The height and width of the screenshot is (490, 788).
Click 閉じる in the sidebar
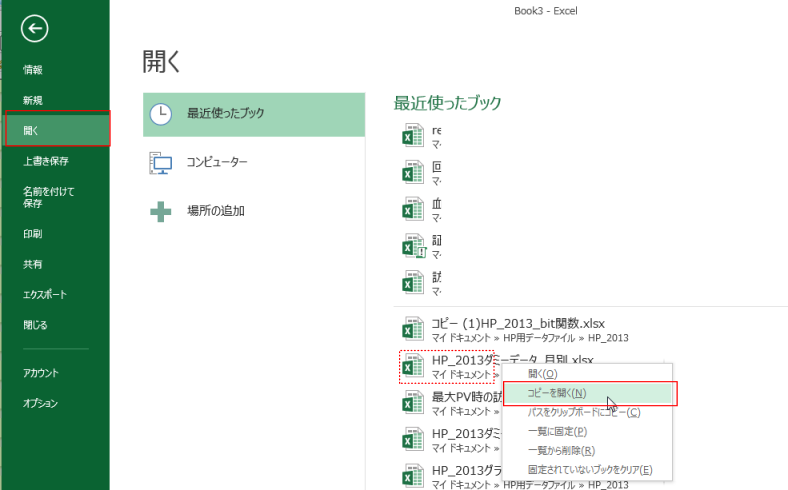[x=35, y=325]
